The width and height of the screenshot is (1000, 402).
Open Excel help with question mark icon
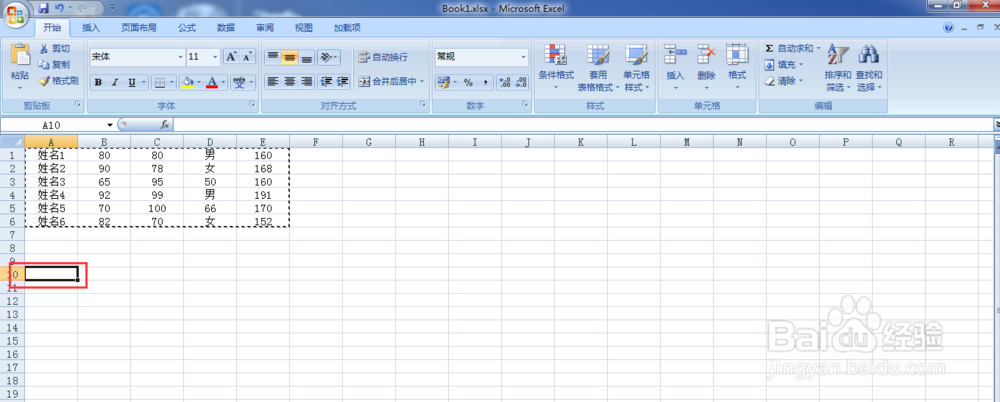tap(948, 28)
